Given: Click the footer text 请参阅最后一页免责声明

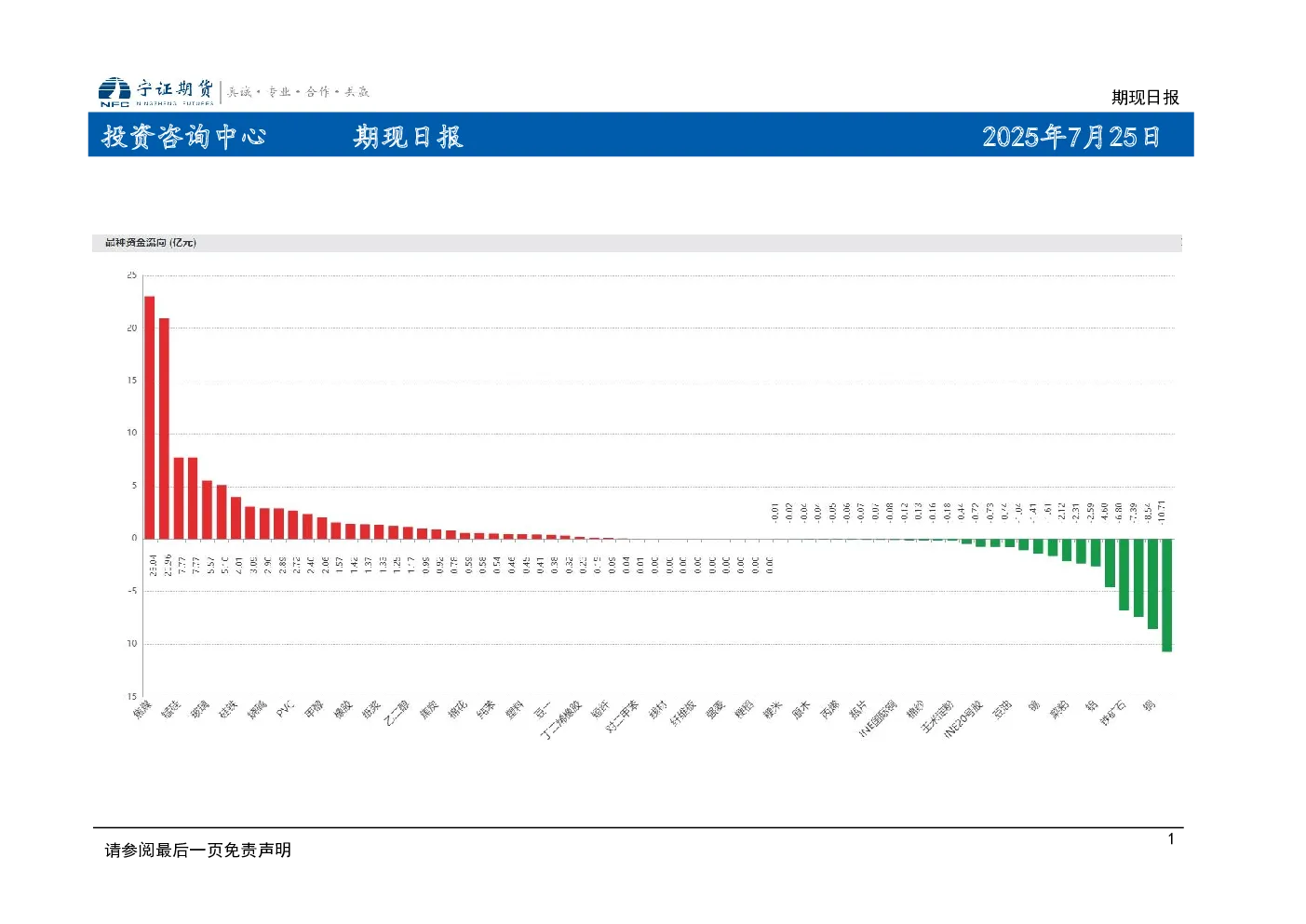Looking at the screenshot, I should (197, 850).
